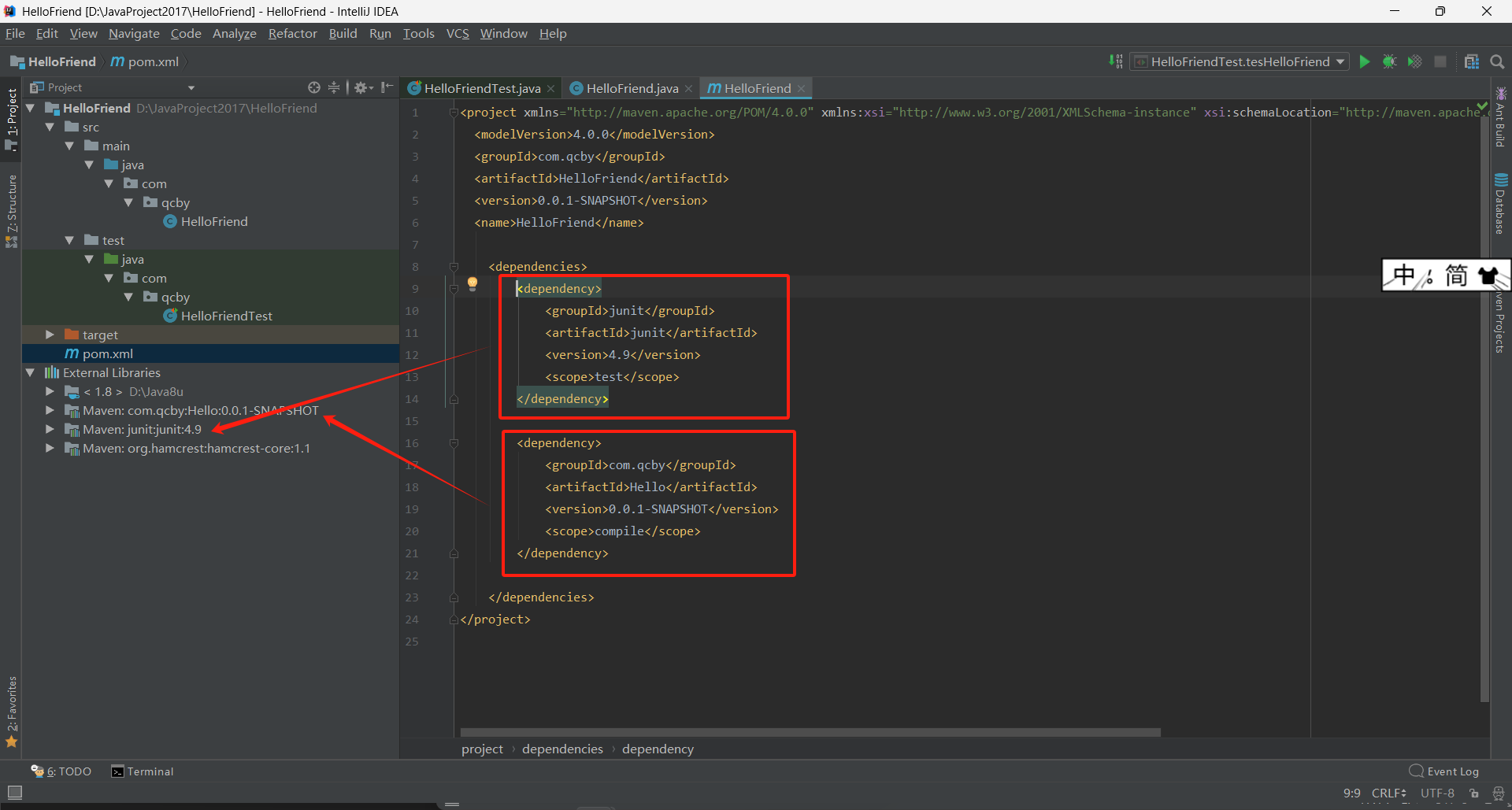
Task: Open Search Everywhere magnifier icon
Action: (1497, 61)
